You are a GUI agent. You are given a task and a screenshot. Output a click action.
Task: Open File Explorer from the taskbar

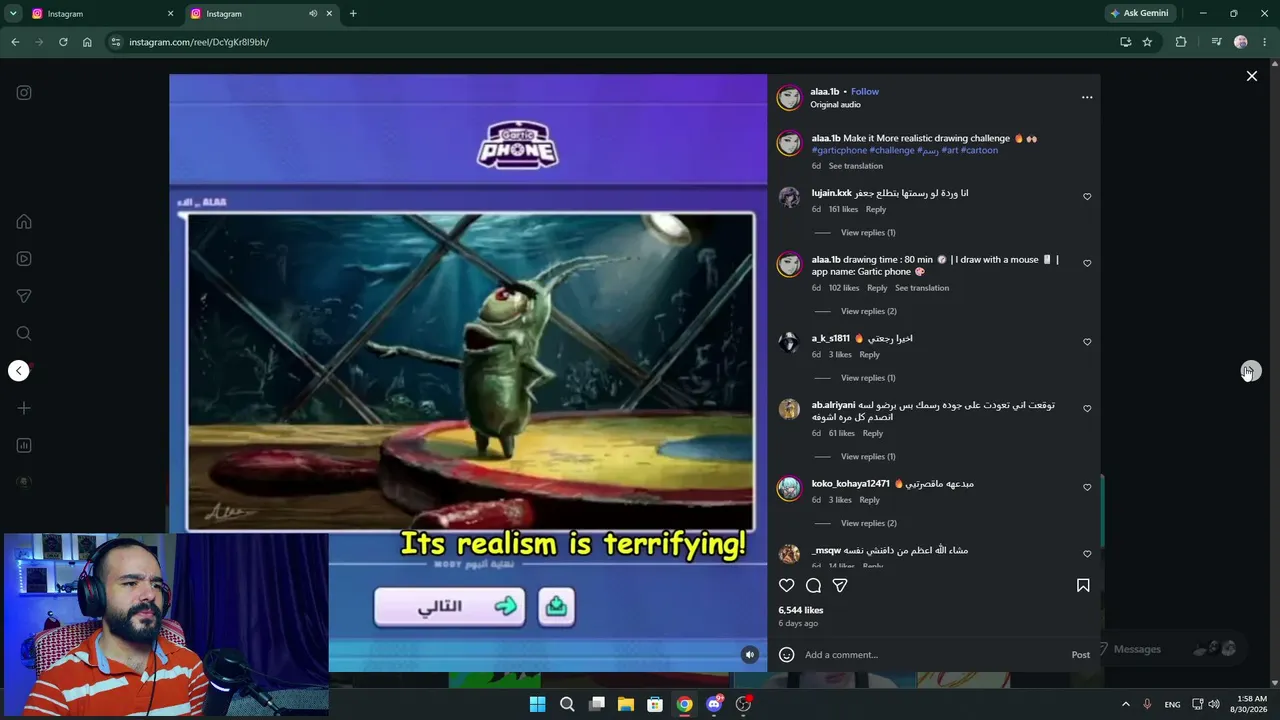(625, 704)
